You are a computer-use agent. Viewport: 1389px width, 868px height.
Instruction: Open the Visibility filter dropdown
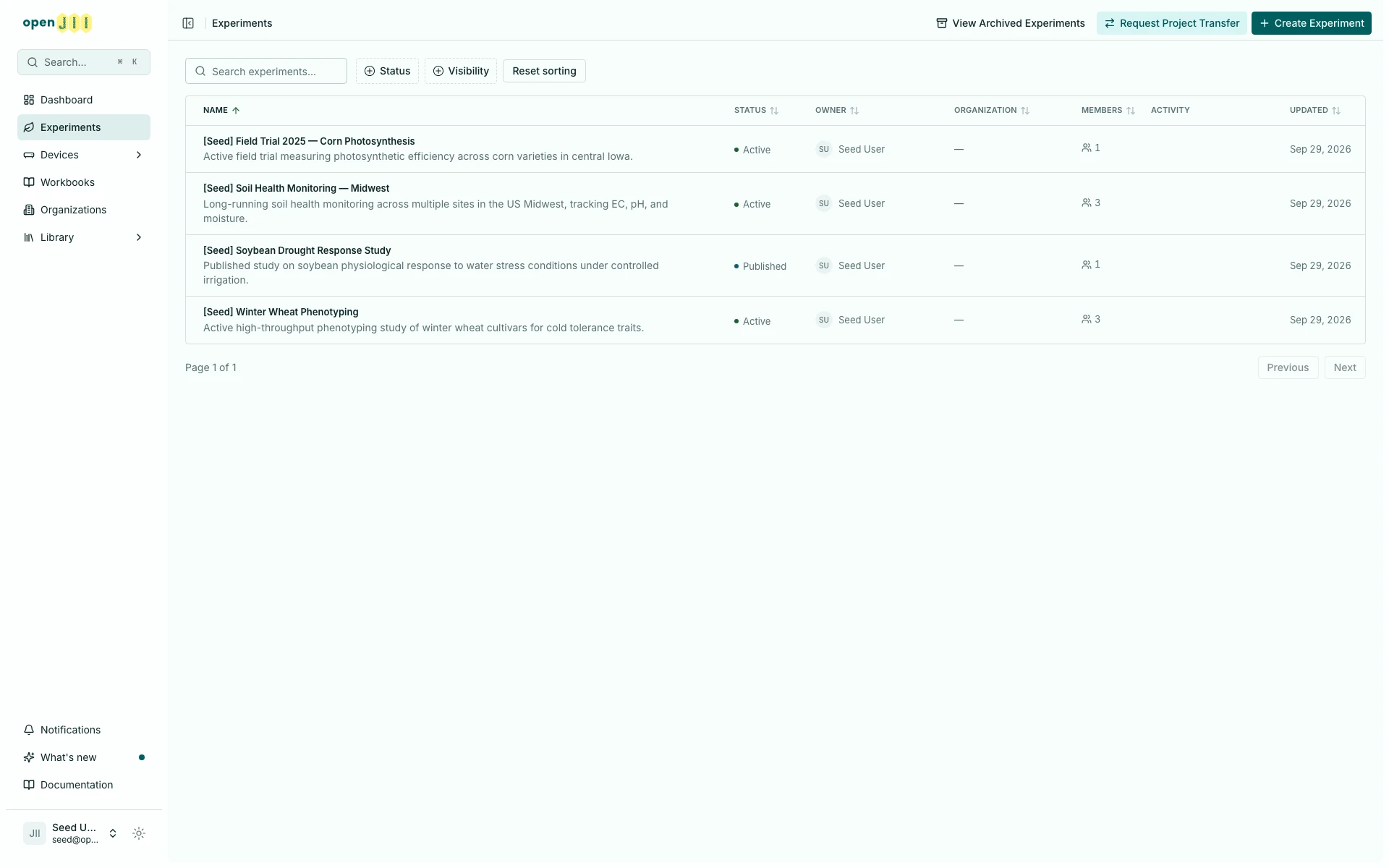point(461,71)
